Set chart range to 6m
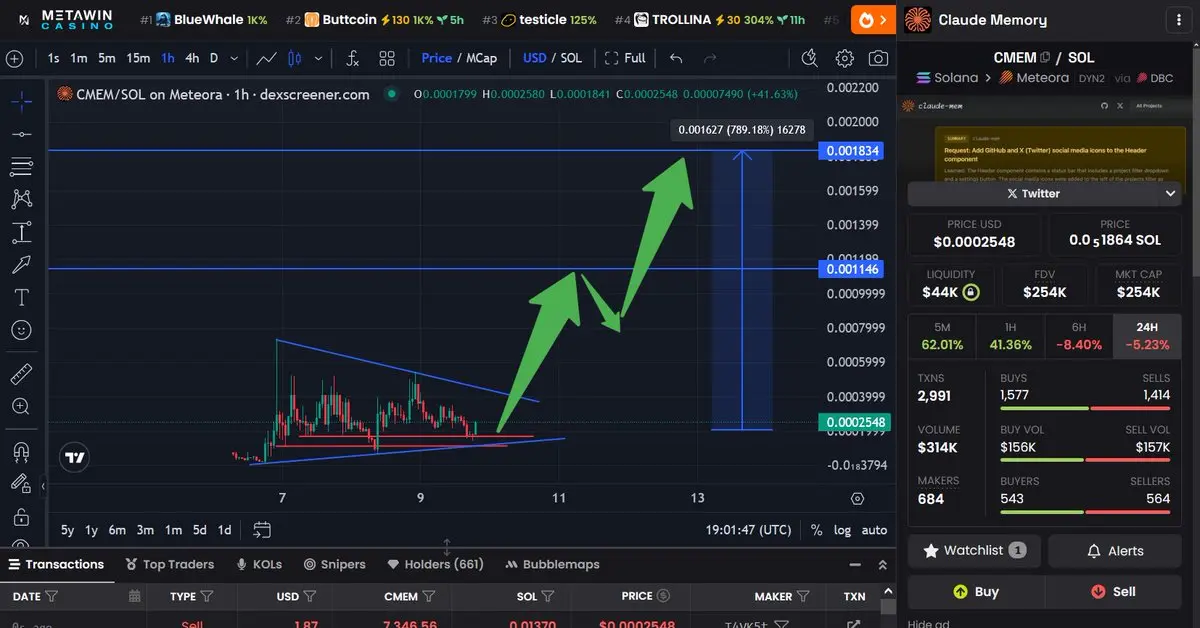The image size is (1200, 628). [117, 530]
